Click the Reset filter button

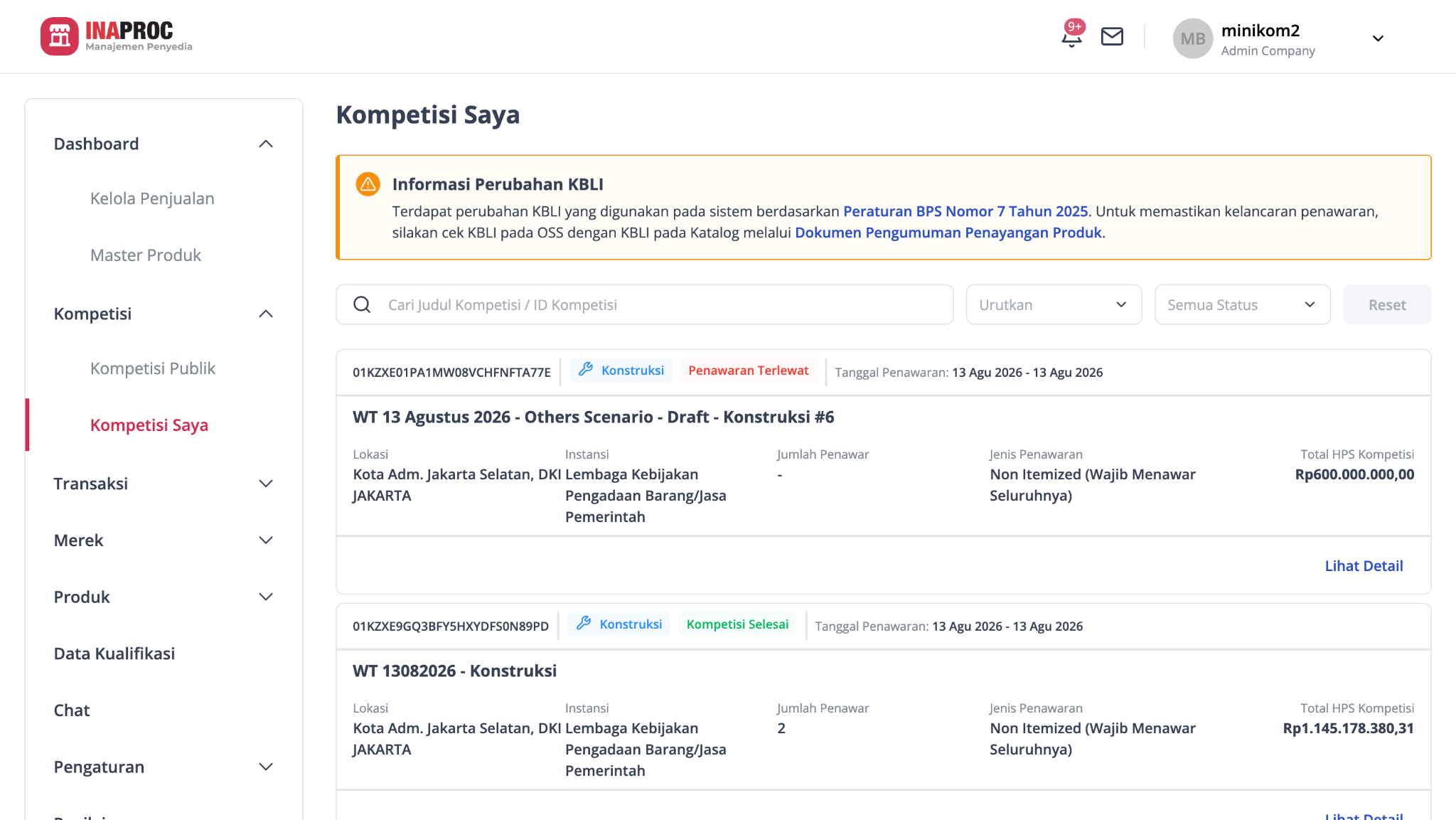click(x=1387, y=304)
